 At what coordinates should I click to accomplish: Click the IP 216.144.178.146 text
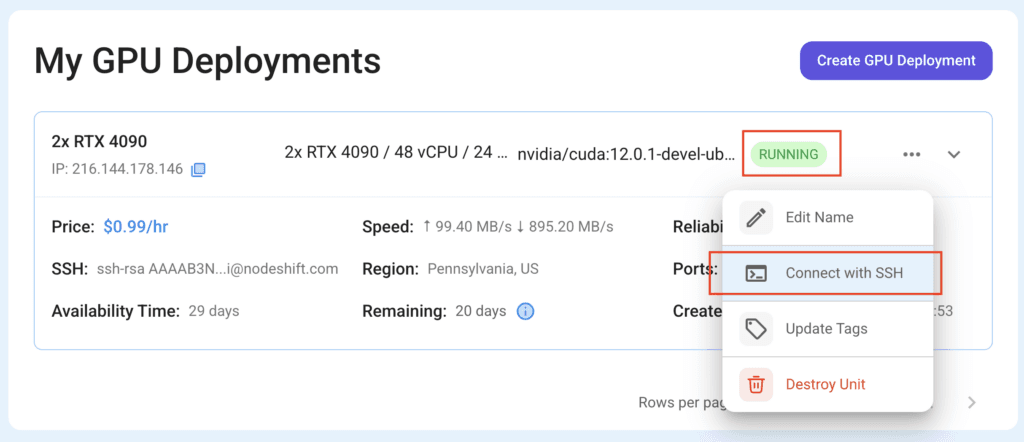[x=118, y=170]
